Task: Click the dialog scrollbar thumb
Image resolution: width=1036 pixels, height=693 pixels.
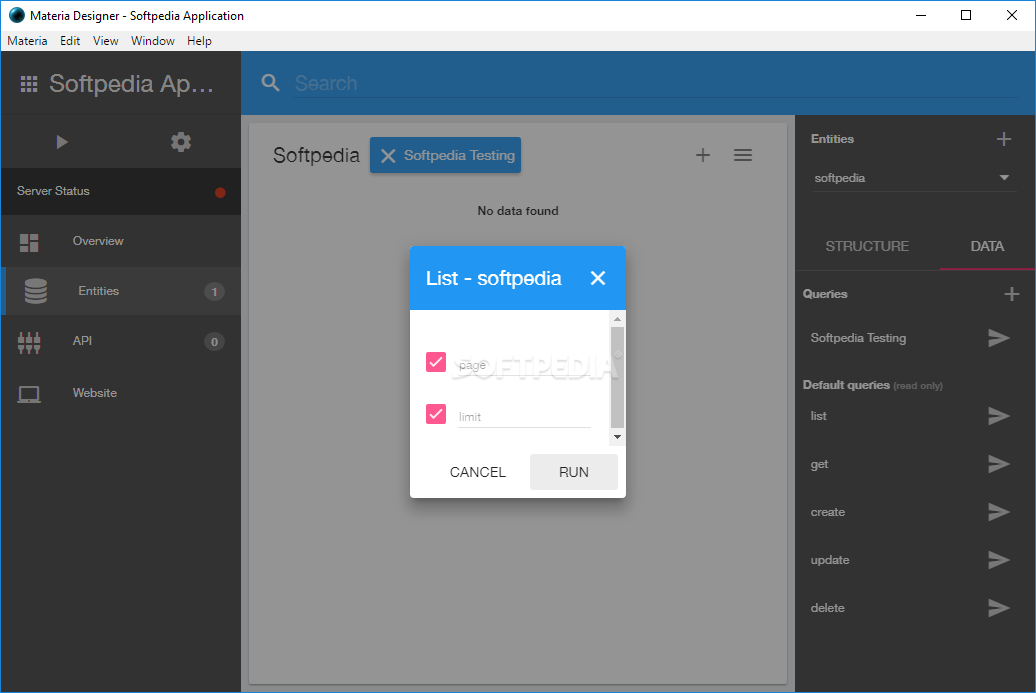Action: [x=617, y=377]
